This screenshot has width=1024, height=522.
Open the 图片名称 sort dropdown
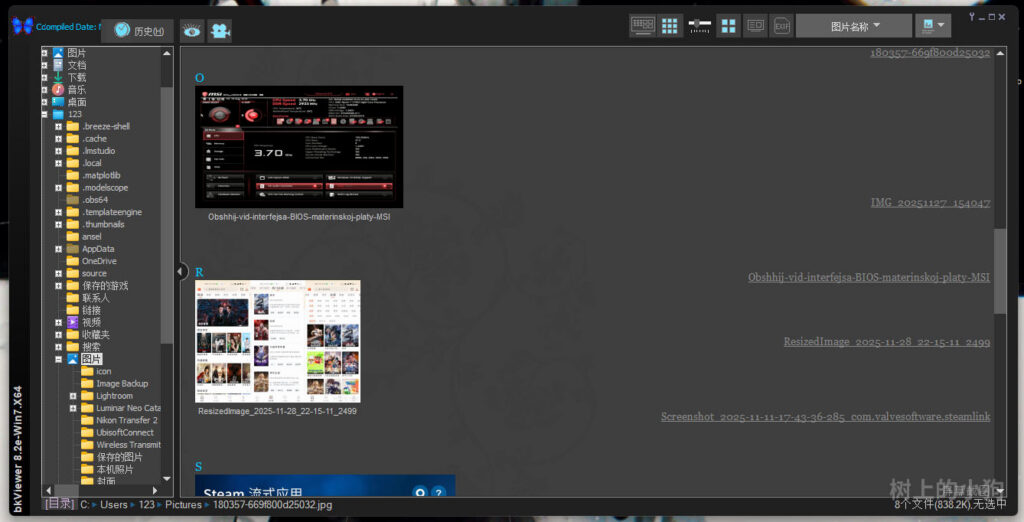pyautogui.click(x=853, y=26)
